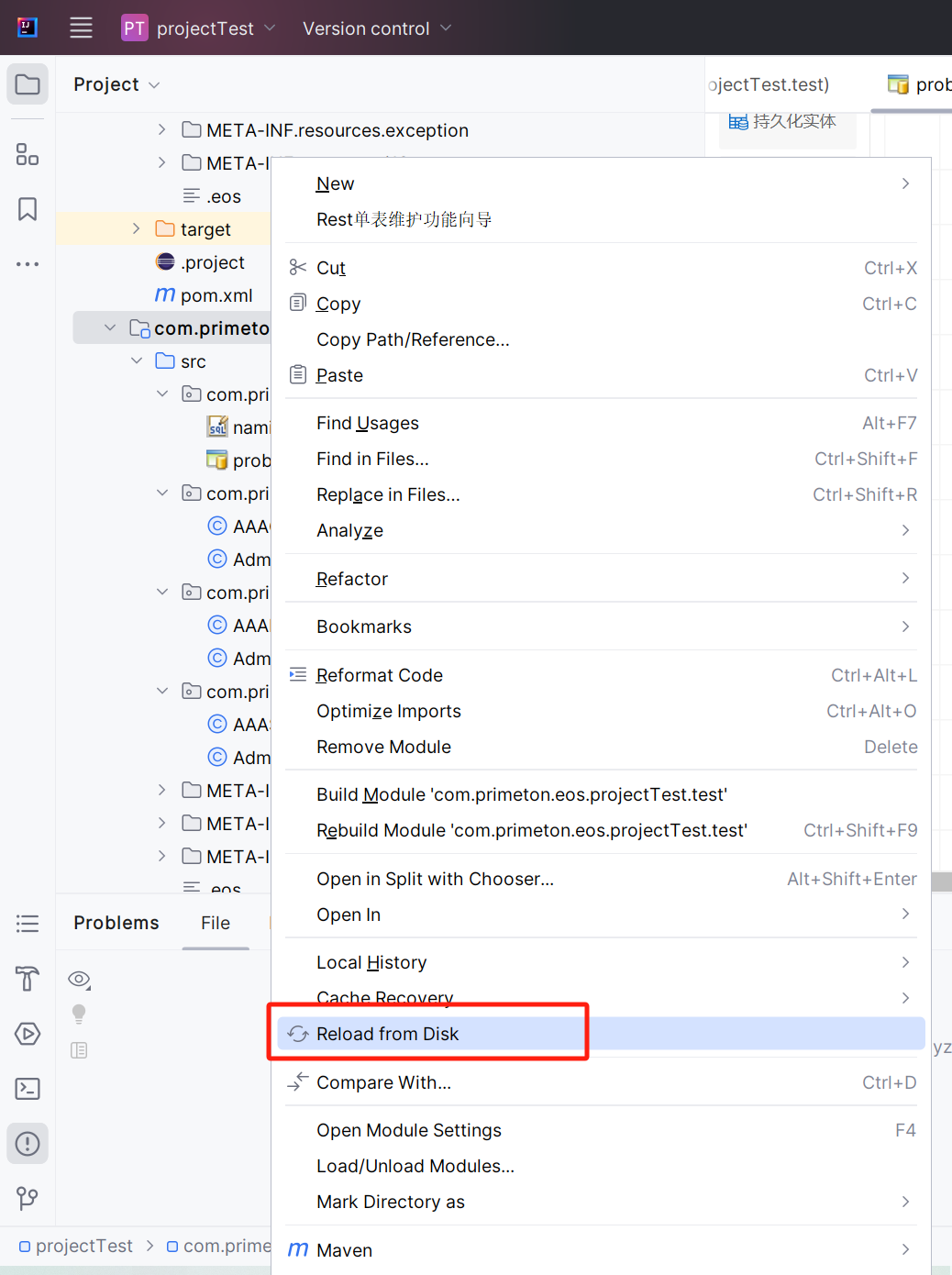
Task: Open the Terminal tool window icon
Action: [x=28, y=1089]
